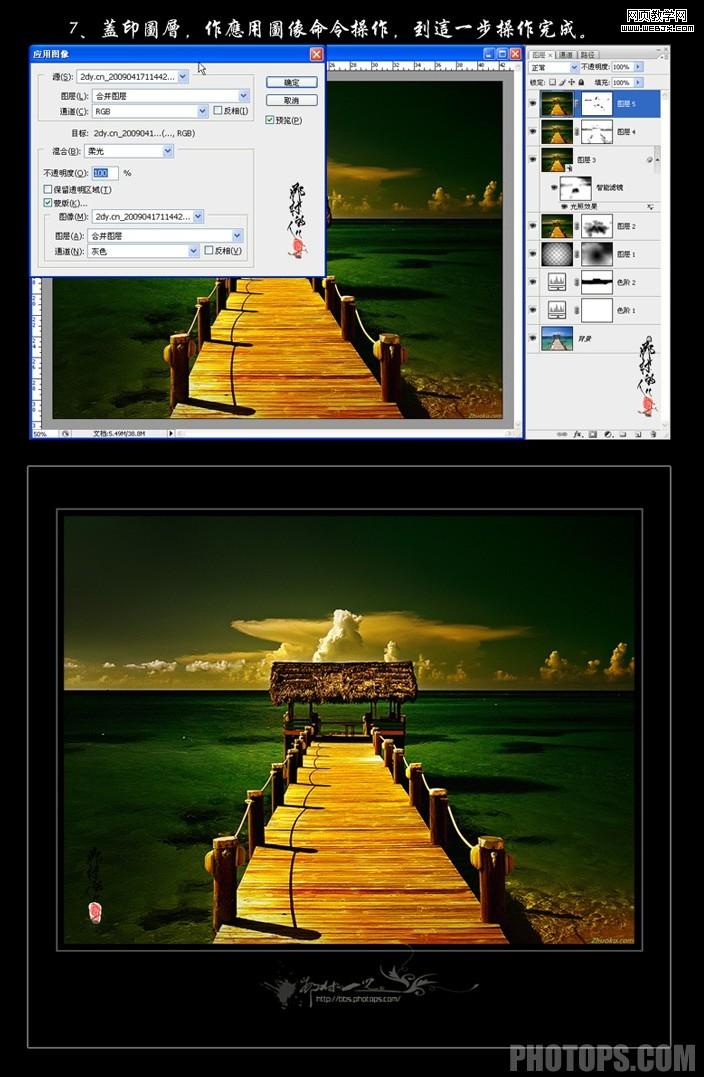This screenshot has height=1077, width=704.
Task: Switch to the 路径 paths tab
Action: click(x=587, y=54)
